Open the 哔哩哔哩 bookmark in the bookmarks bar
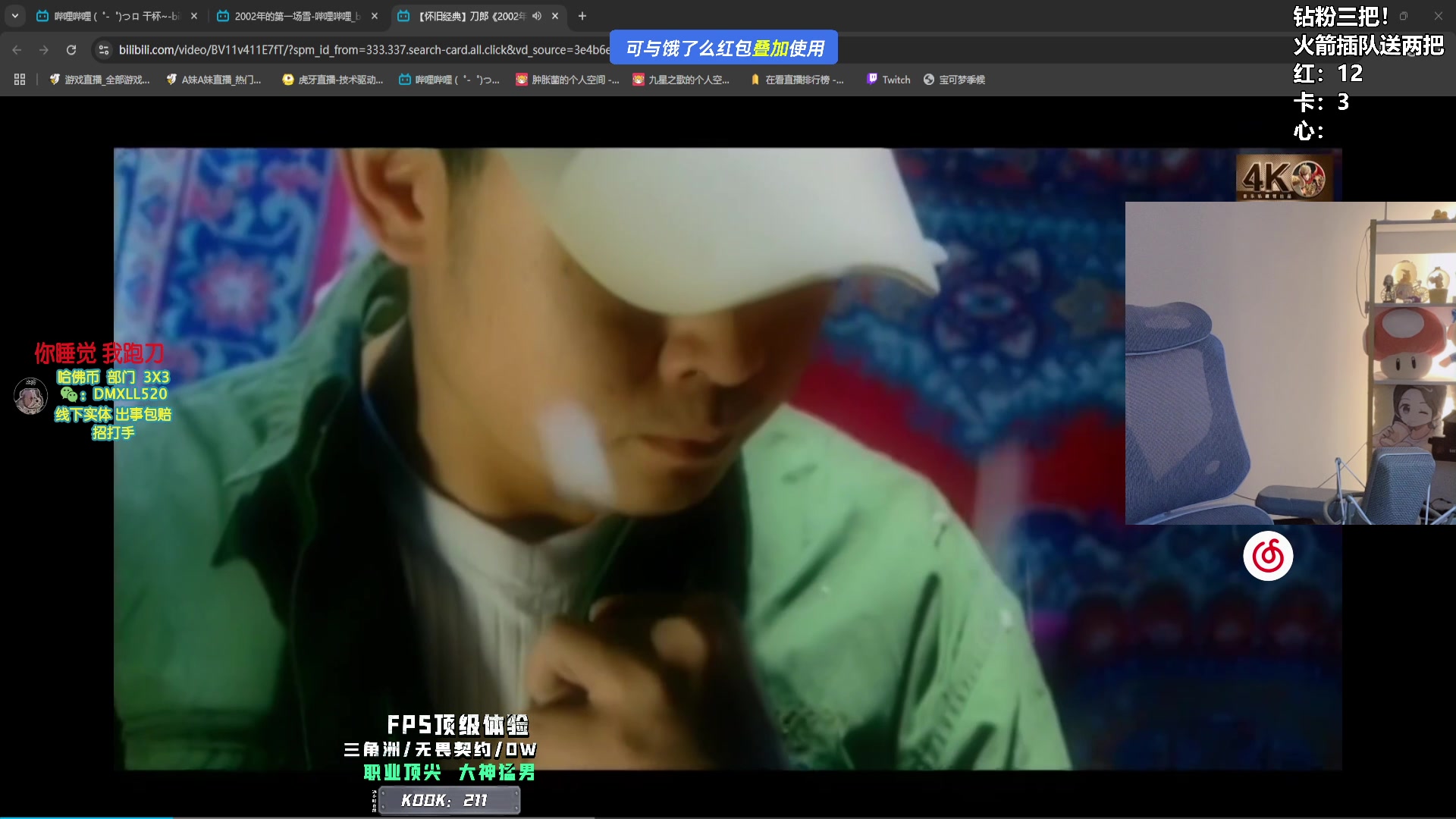This screenshot has width=1456, height=819. click(x=449, y=80)
